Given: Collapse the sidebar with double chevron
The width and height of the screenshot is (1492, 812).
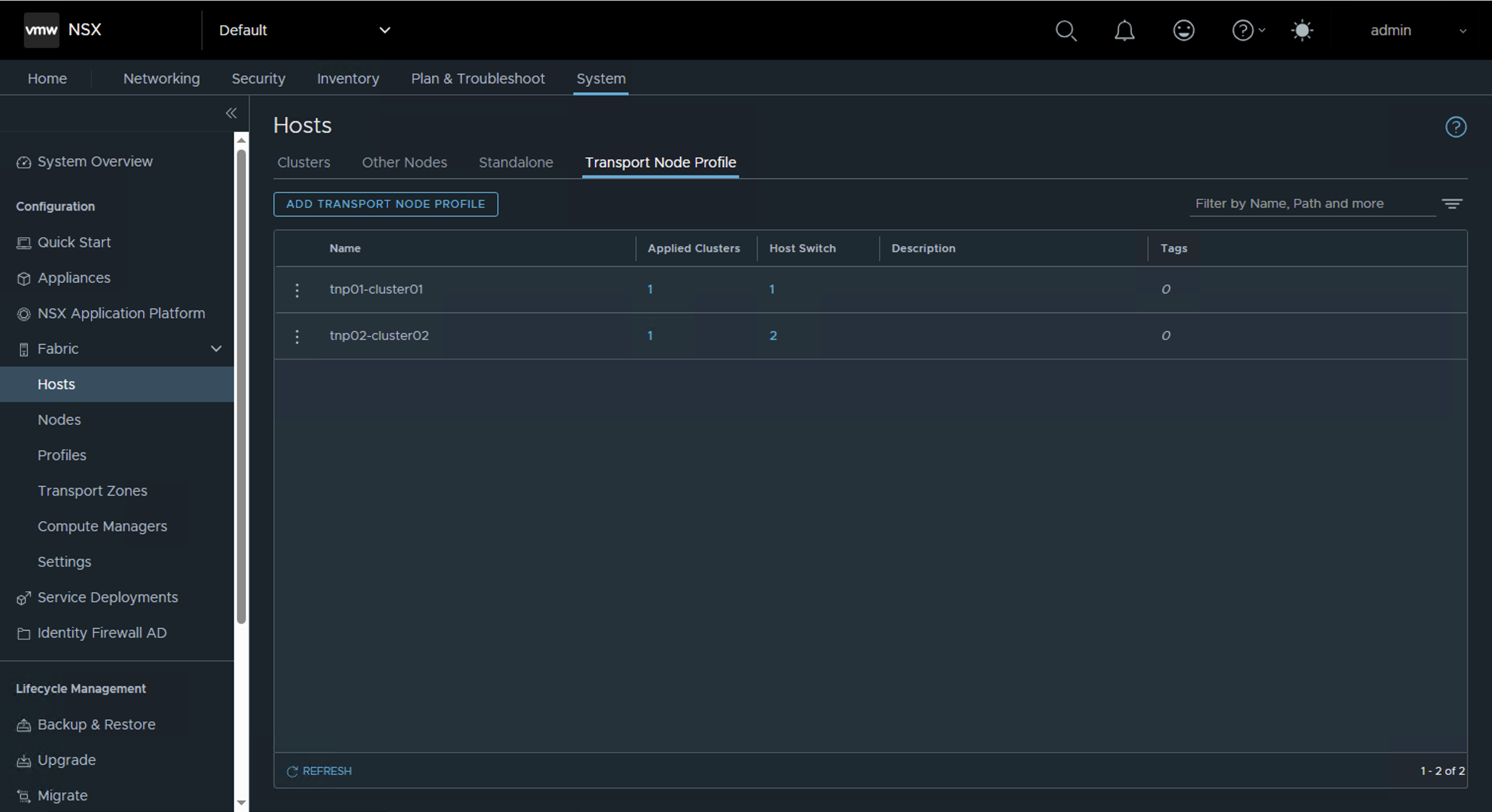Looking at the screenshot, I should point(231,113).
